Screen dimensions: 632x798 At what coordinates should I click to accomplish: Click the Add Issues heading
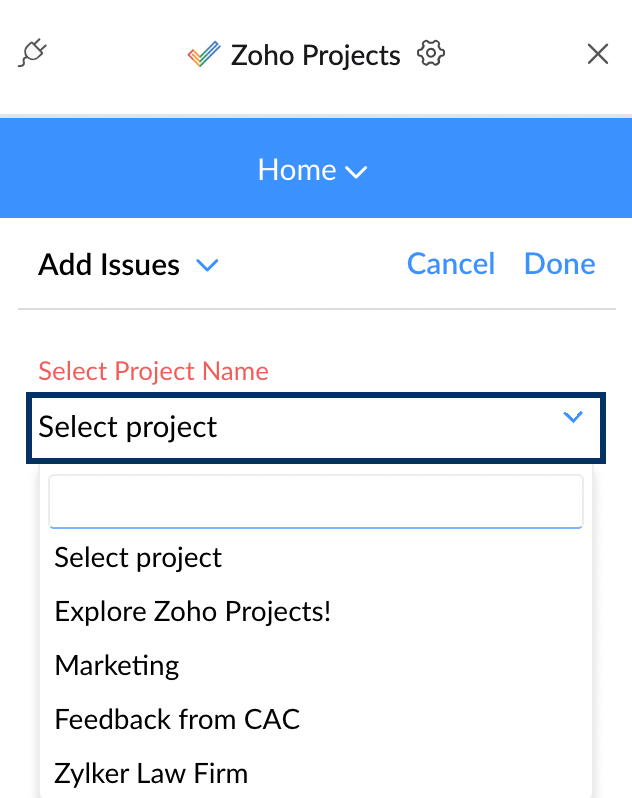pyautogui.click(x=109, y=265)
